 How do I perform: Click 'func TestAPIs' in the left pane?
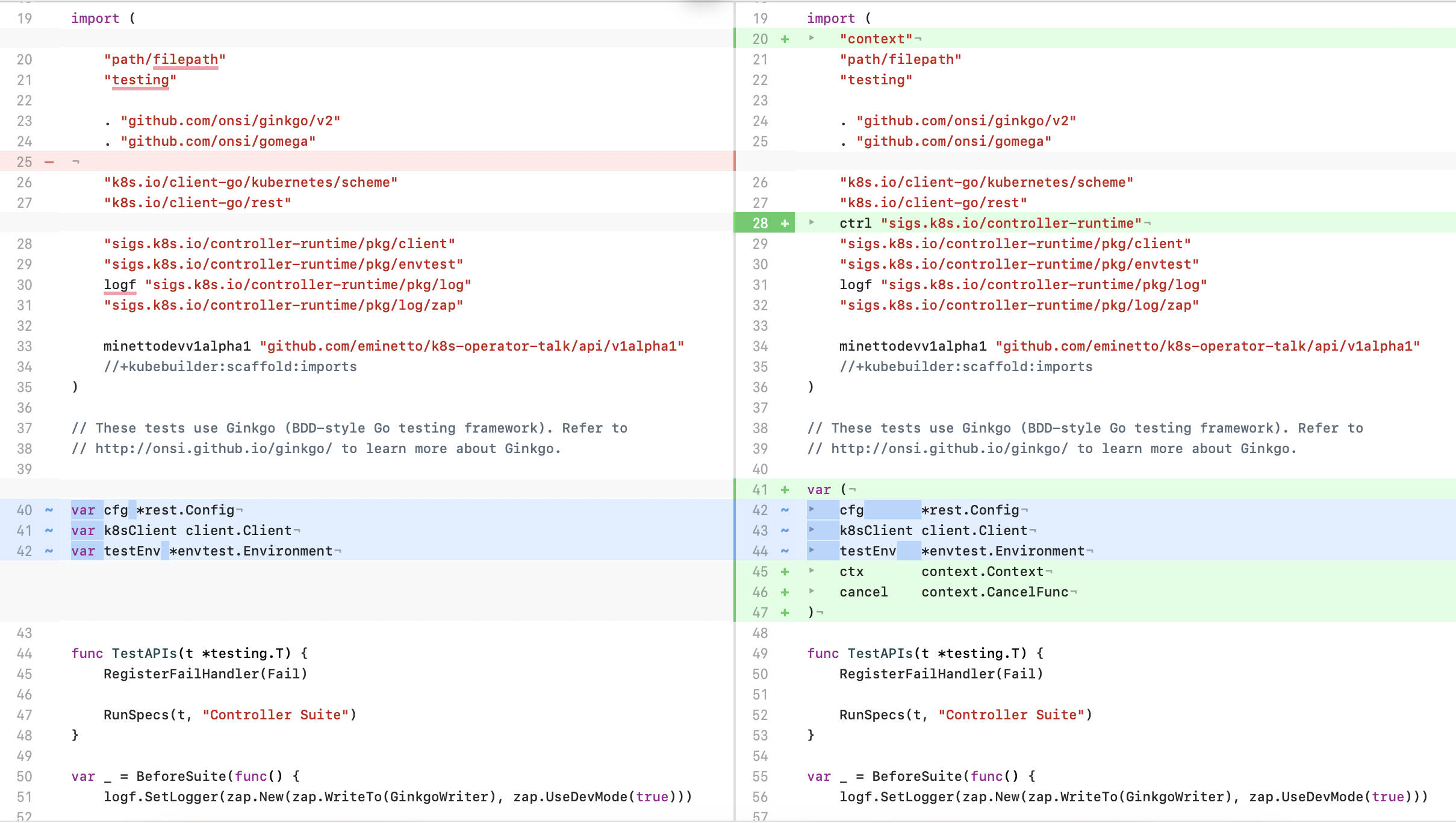click(x=124, y=654)
